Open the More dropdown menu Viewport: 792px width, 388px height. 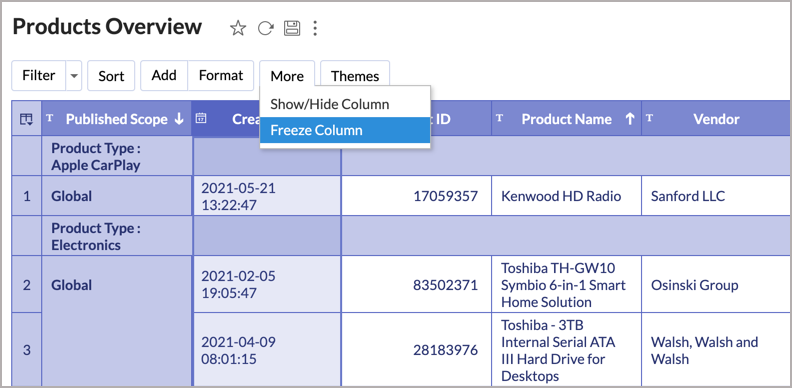[x=287, y=76]
